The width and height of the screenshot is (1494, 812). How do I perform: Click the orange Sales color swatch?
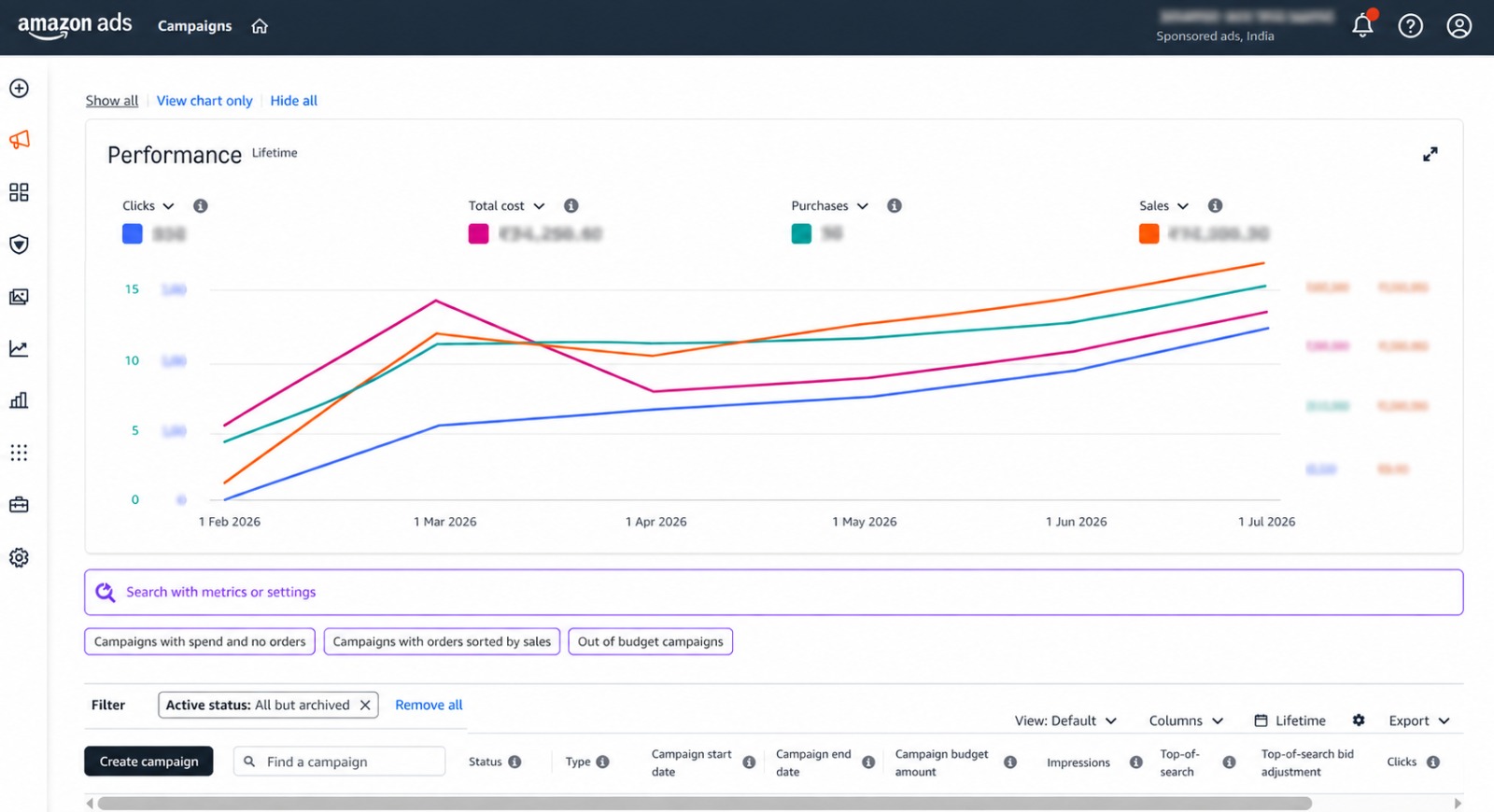1149,233
